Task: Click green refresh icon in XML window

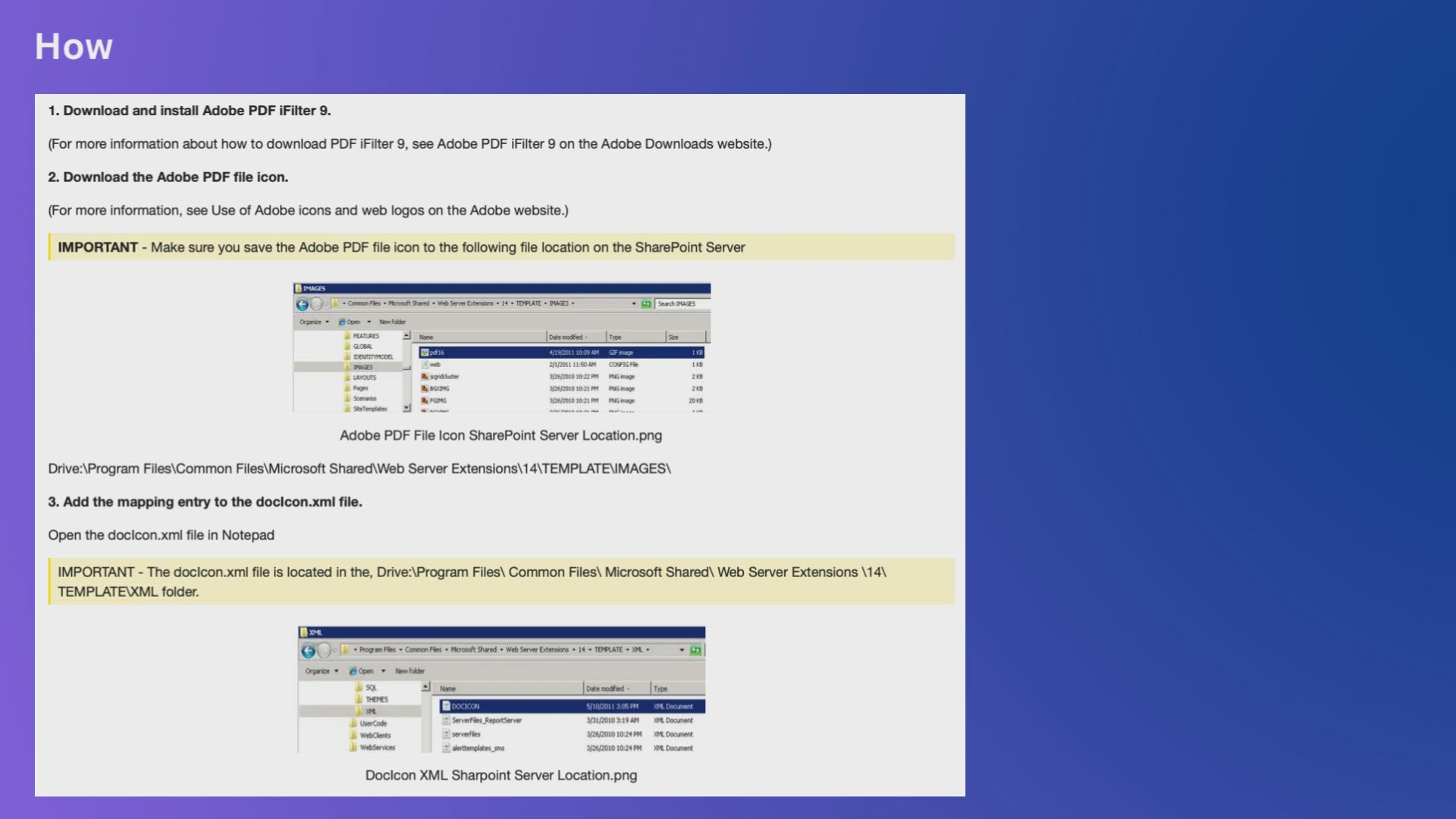Action: [695, 651]
